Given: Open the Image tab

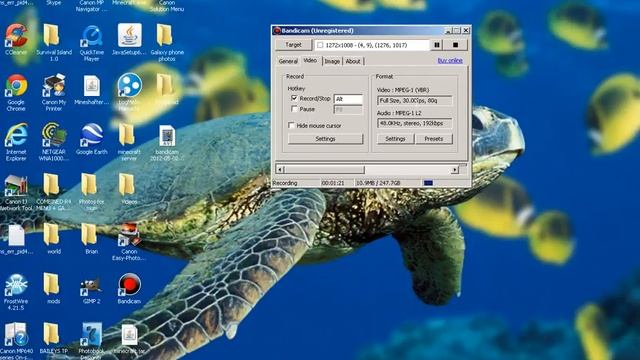Looking at the screenshot, I should point(332,61).
